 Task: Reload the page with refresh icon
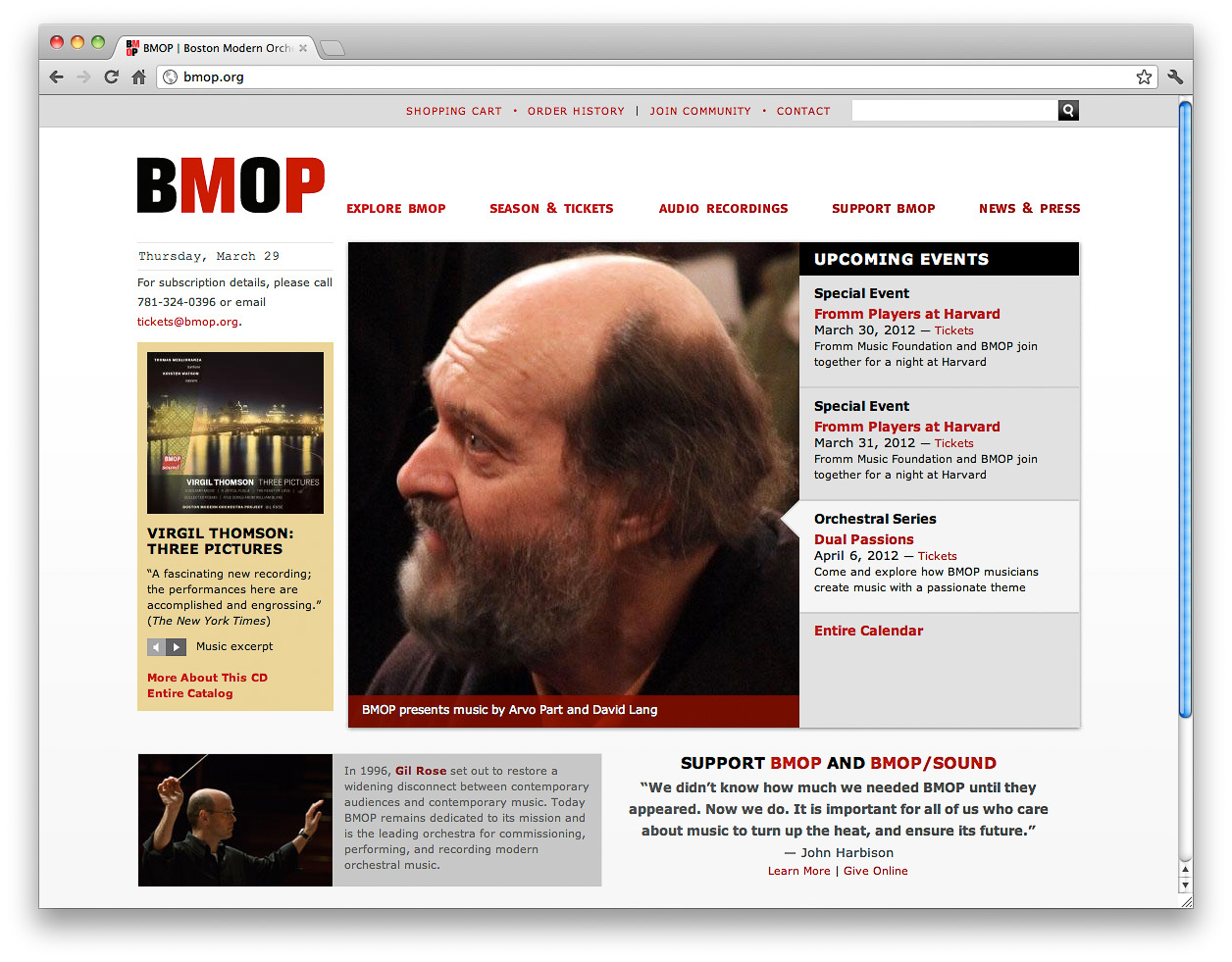point(112,76)
